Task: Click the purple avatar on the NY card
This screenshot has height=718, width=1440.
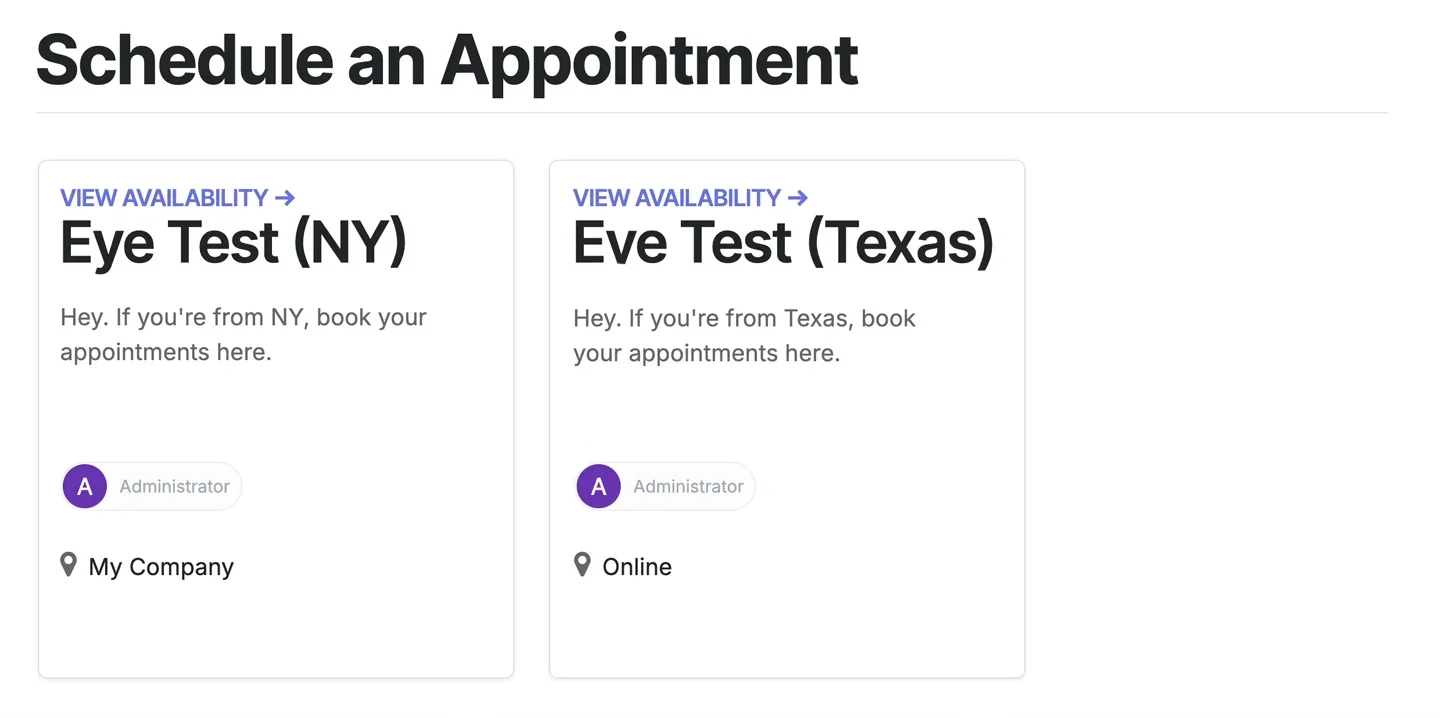Action: tap(85, 487)
